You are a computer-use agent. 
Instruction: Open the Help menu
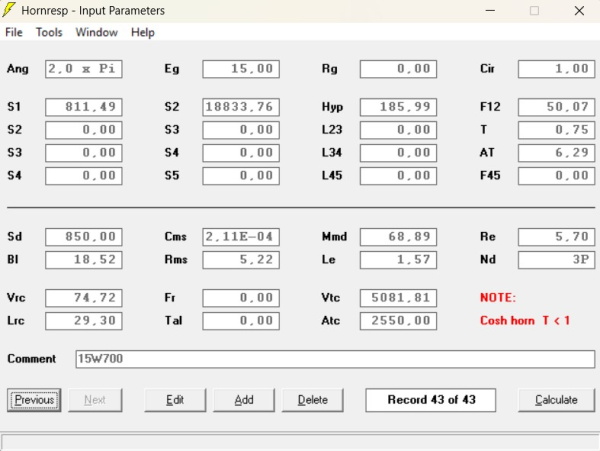143,32
